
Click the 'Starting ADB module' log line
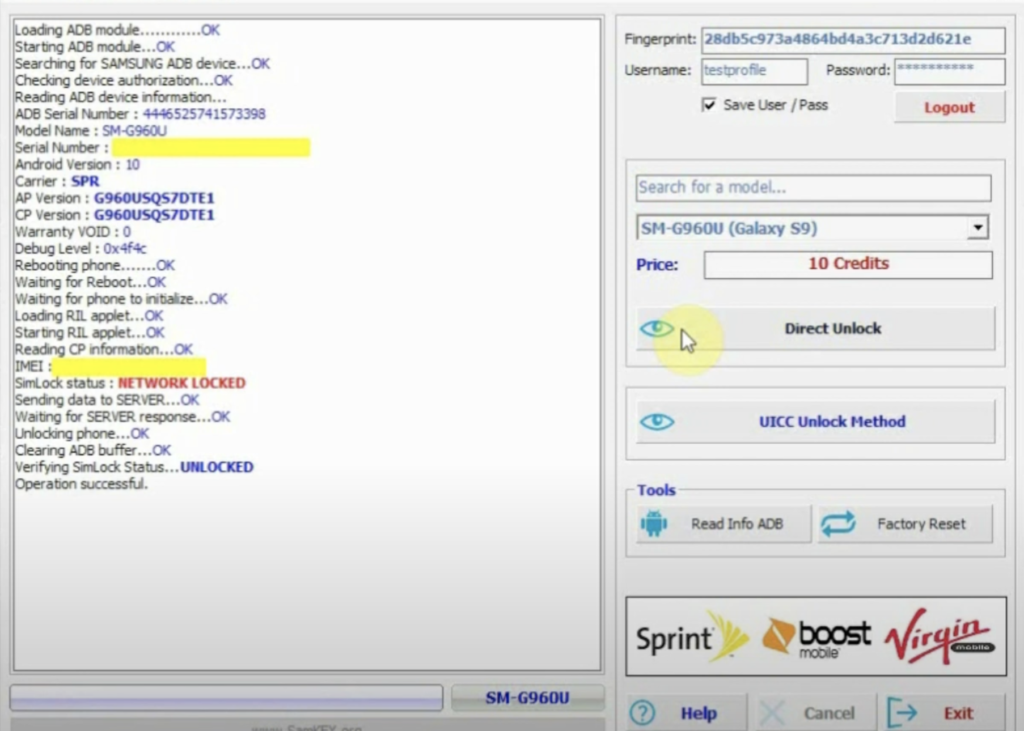click(95, 47)
